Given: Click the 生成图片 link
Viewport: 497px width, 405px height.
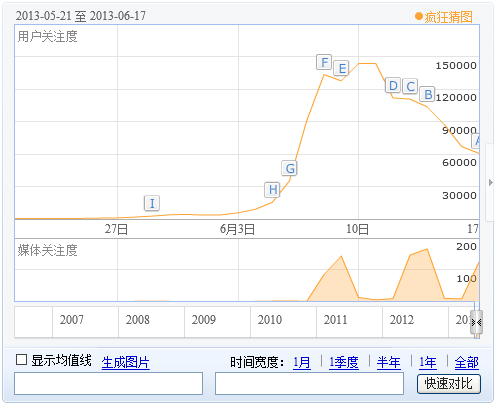Looking at the screenshot, I should [x=125, y=362].
